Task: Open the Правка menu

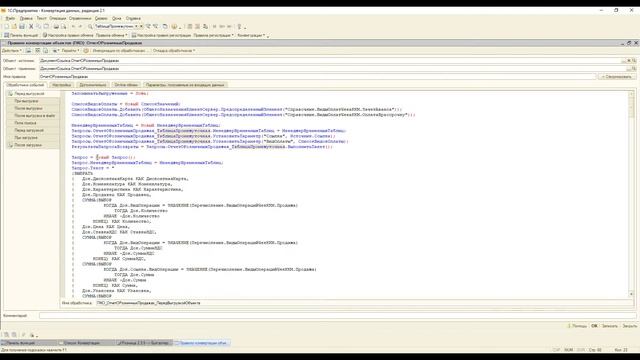Action: point(26,18)
